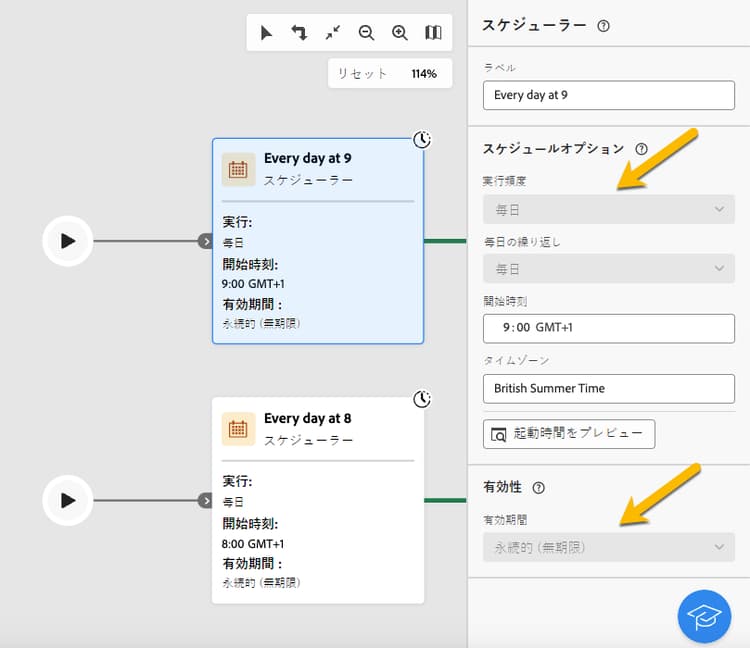Image resolution: width=750 pixels, height=648 pixels.
Task: Click 永続的 (無期限) text in Every day at 9 node
Action: click(x=261, y=324)
